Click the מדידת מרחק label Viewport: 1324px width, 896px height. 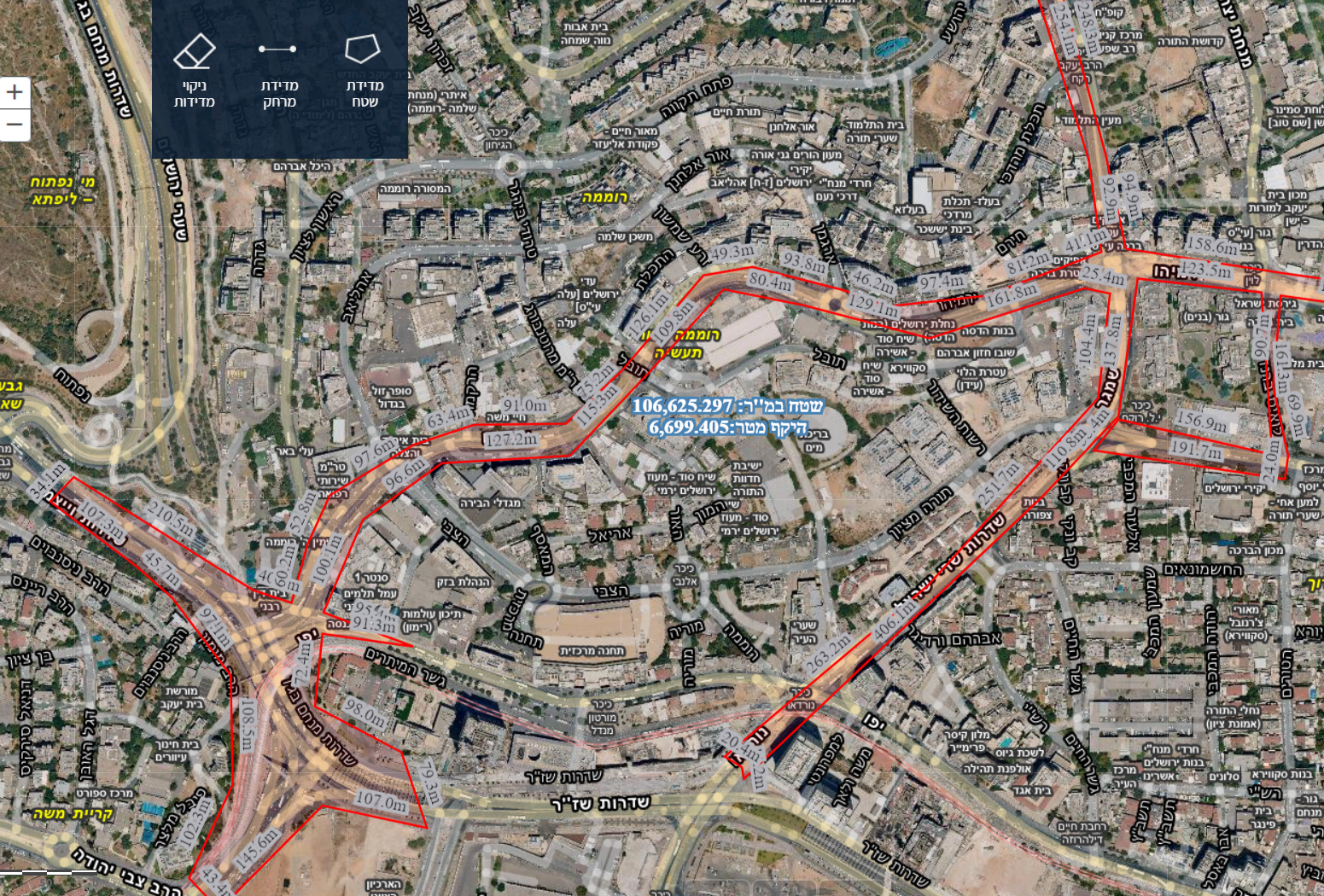click(x=279, y=94)
